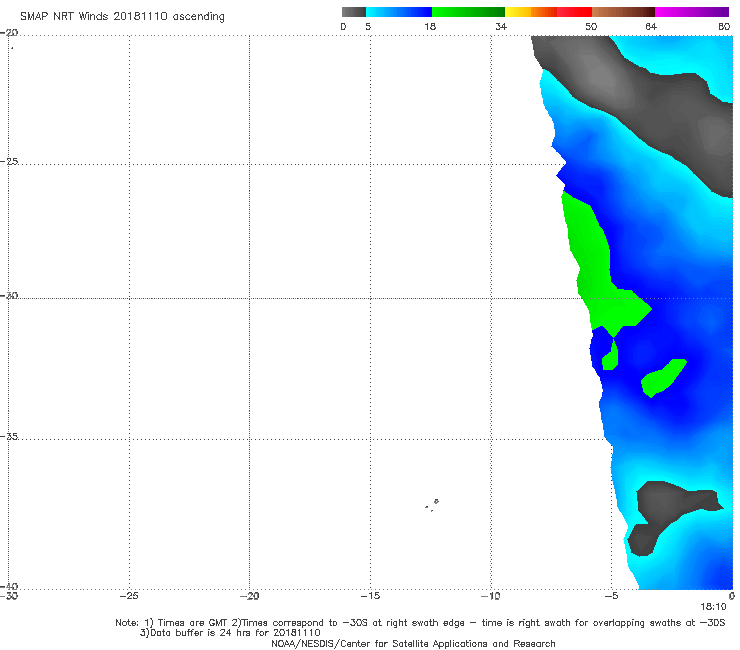Click the small green patch east of -5 longitude
Viewport: 740px width, 650px height.
tap(663, 378)
